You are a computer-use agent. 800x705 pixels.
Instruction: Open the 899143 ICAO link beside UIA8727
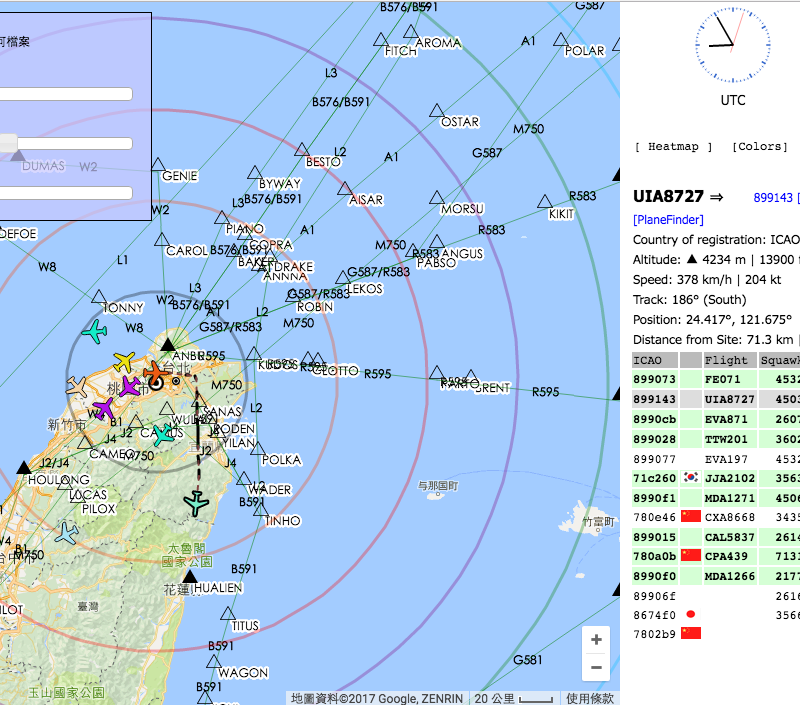[x=773, y=198]
